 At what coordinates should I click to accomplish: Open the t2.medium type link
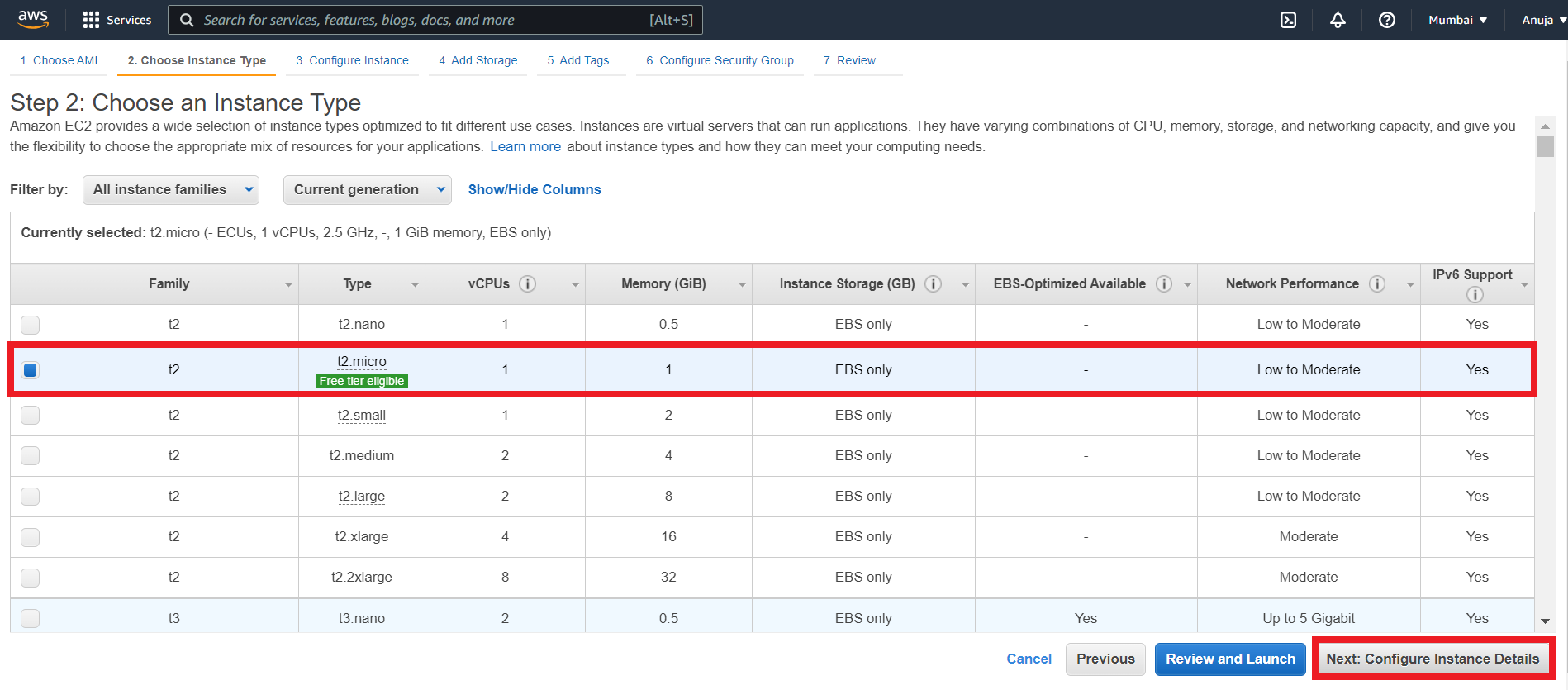tap(362, 455)
